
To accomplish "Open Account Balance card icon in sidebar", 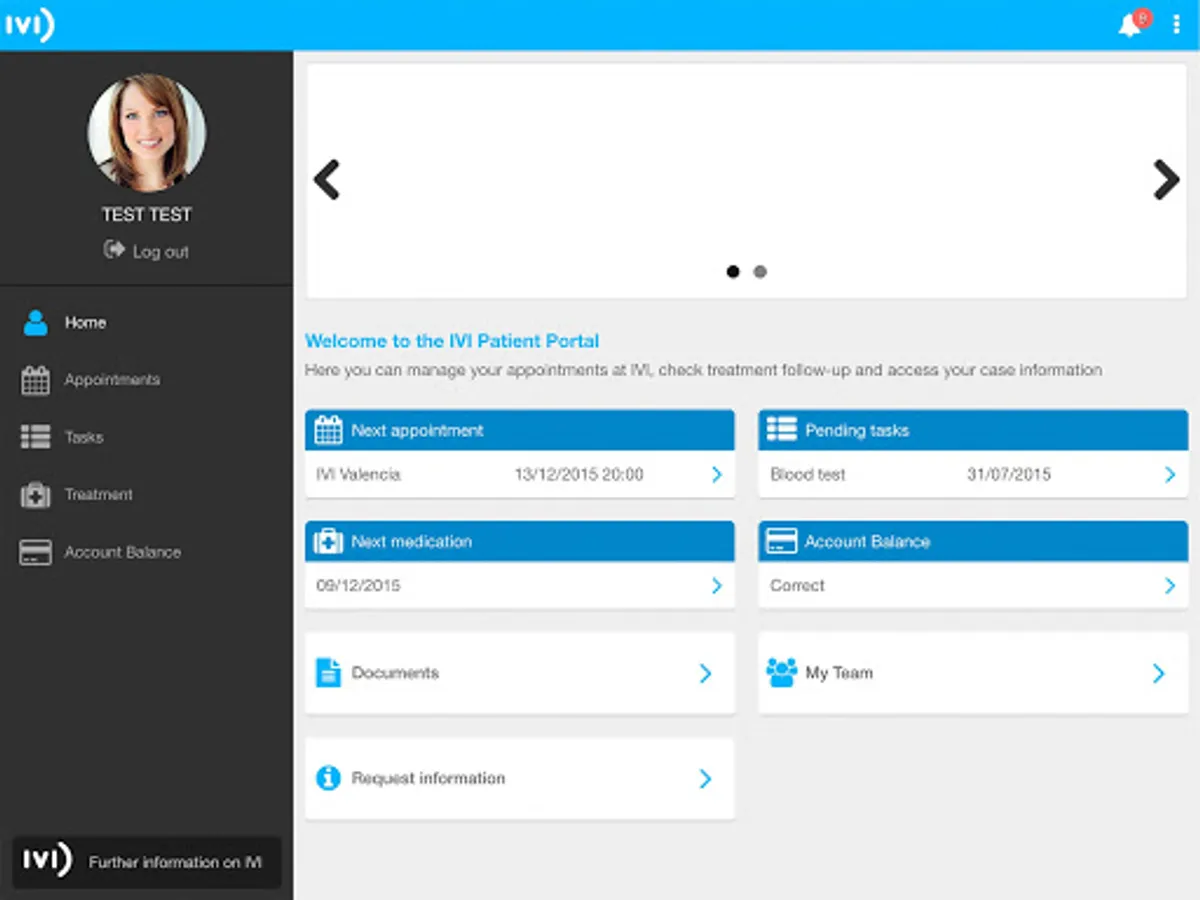I will point(35,551).
